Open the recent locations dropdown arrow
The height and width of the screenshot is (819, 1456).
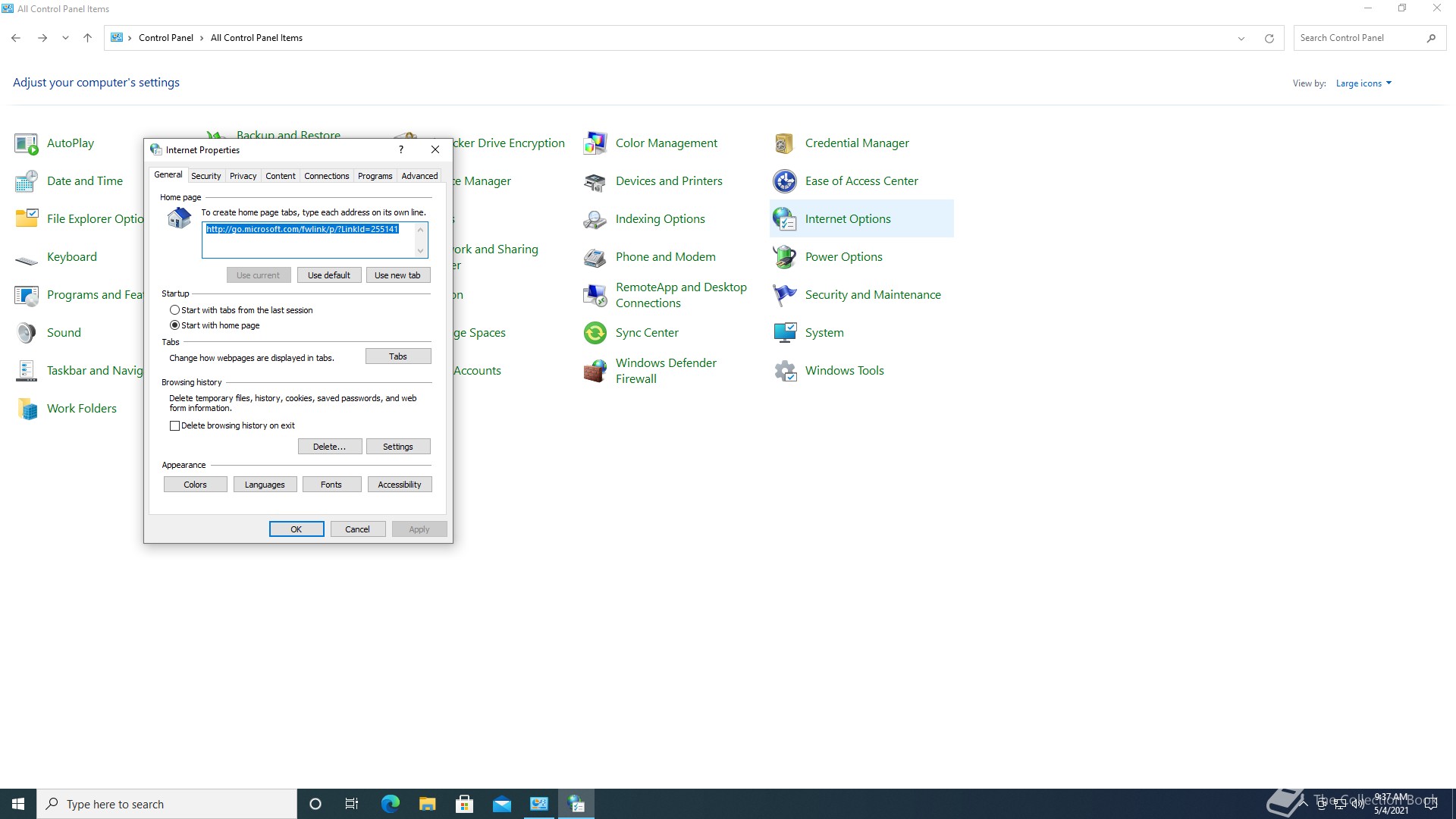click(65, 38)
